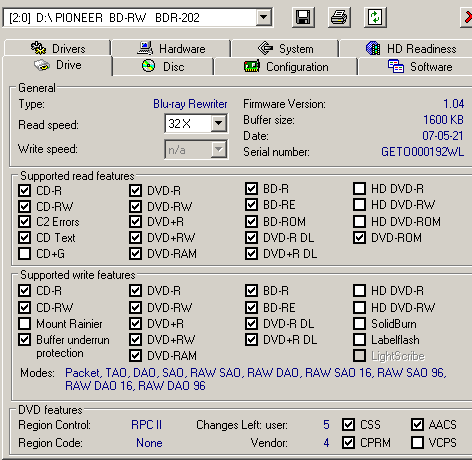Viewport: 472px width, 460px height.
Task: Enable the SolidBurn checkbox
Action: click(x=359, y=324)
